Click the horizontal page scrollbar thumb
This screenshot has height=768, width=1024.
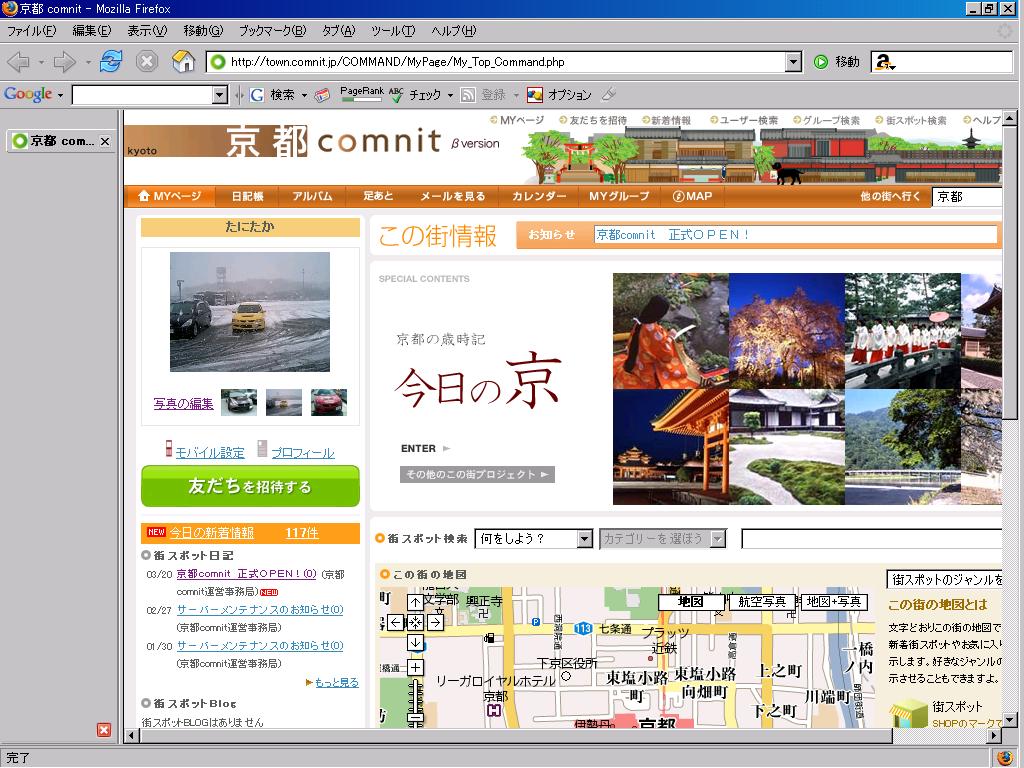[x=517, y=735]
